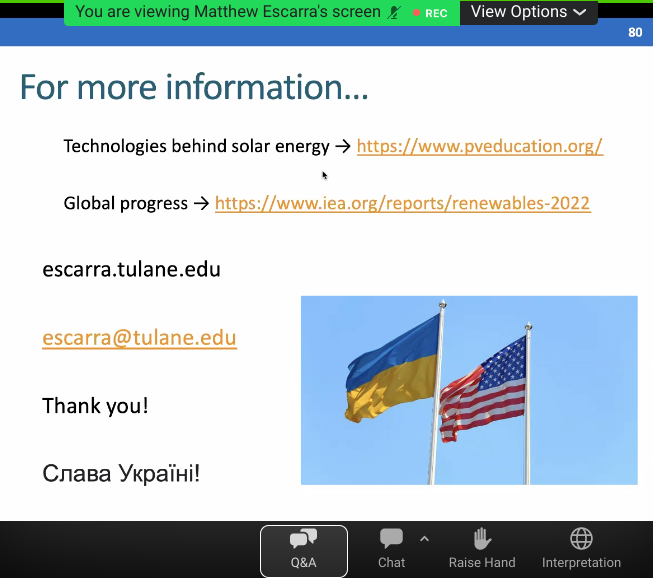Open the Chat window
The width and height of the screenshot is (653, 578).
(x=391, y=550)
